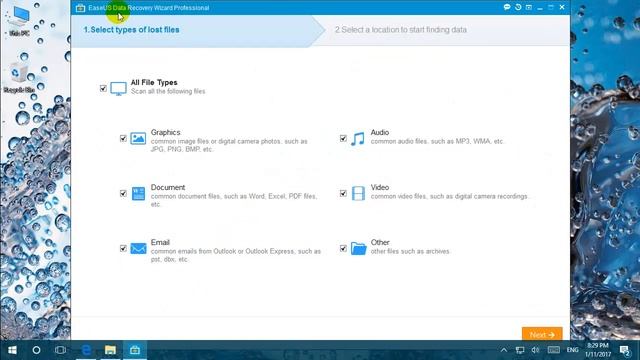Viewport: 640px width, 360px height.
Task: Click the orange Next button
Action: point(542,334)
